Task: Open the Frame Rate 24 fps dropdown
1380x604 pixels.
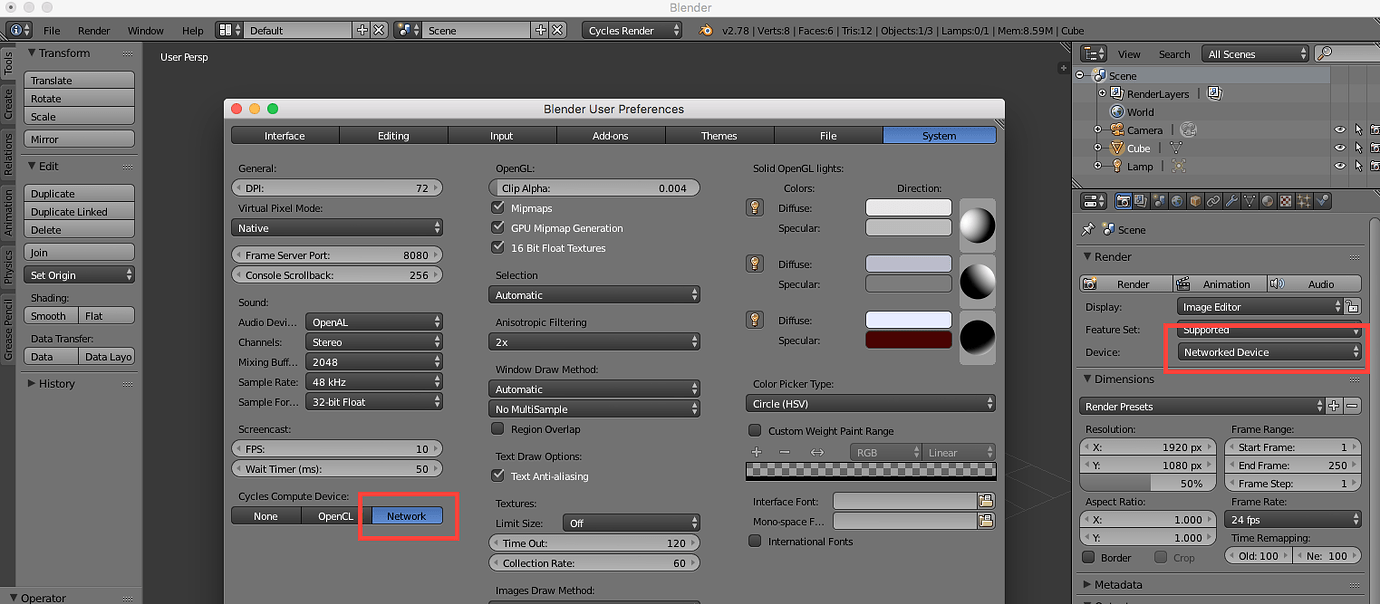Action: click(1293, 519)
